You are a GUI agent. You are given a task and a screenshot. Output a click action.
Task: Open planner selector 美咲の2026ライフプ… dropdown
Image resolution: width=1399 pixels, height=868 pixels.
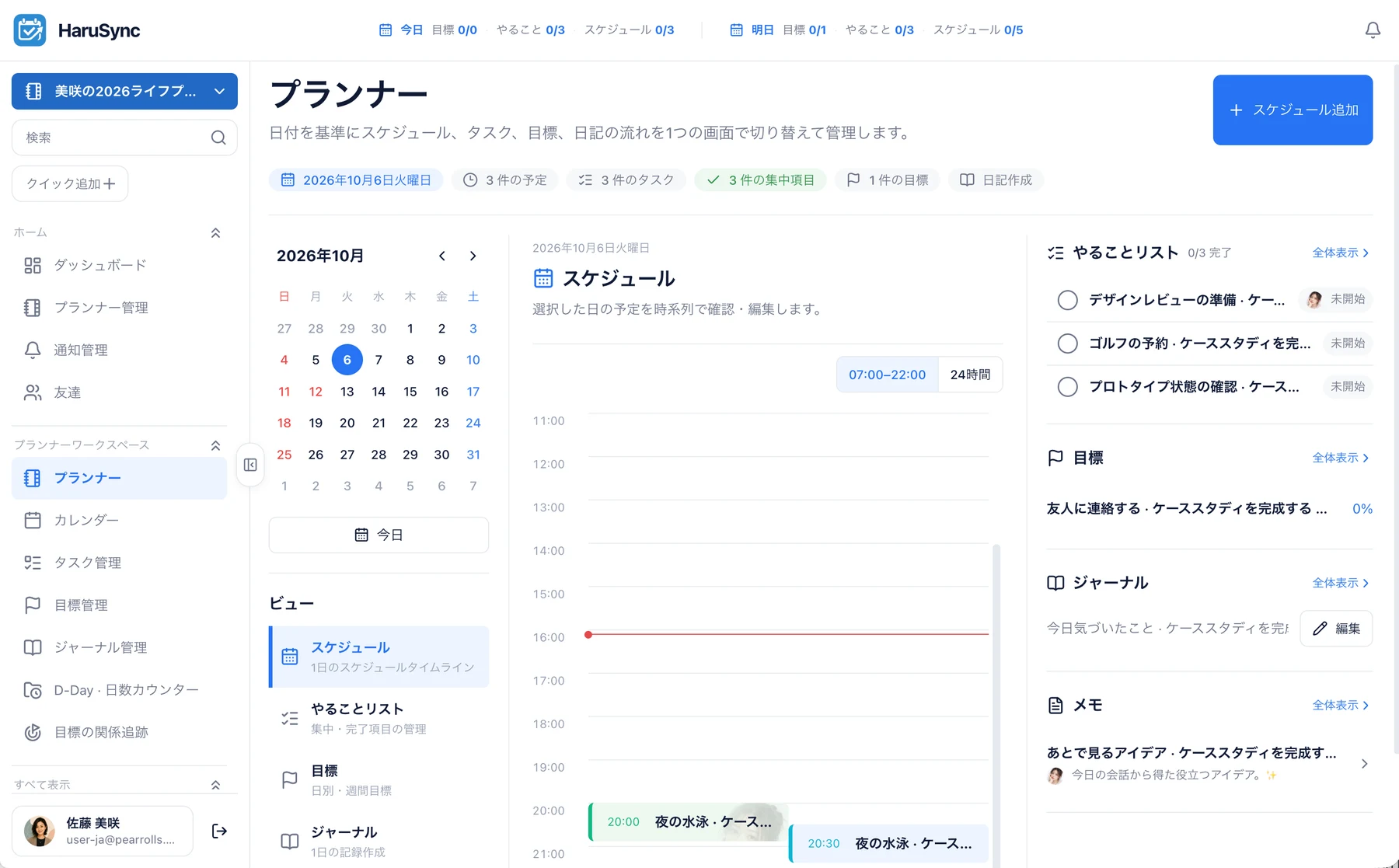[124, 92]
